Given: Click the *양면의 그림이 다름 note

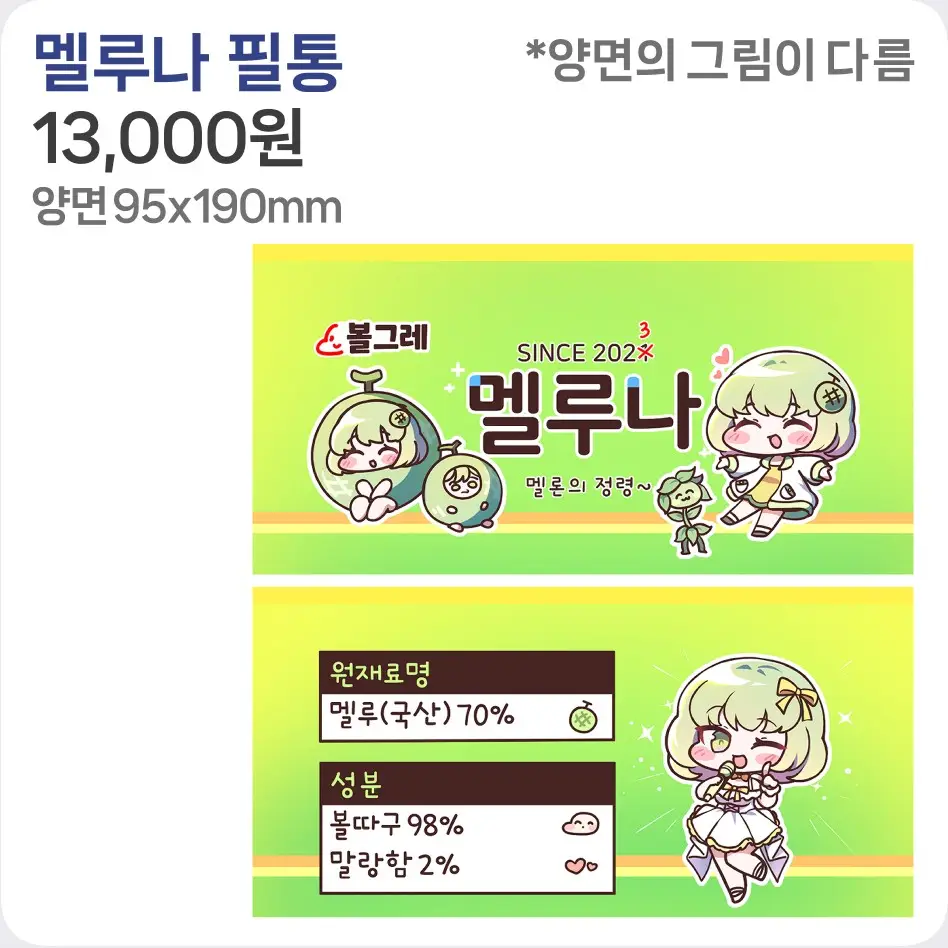Looking at the screenshot, I should 719,60.
